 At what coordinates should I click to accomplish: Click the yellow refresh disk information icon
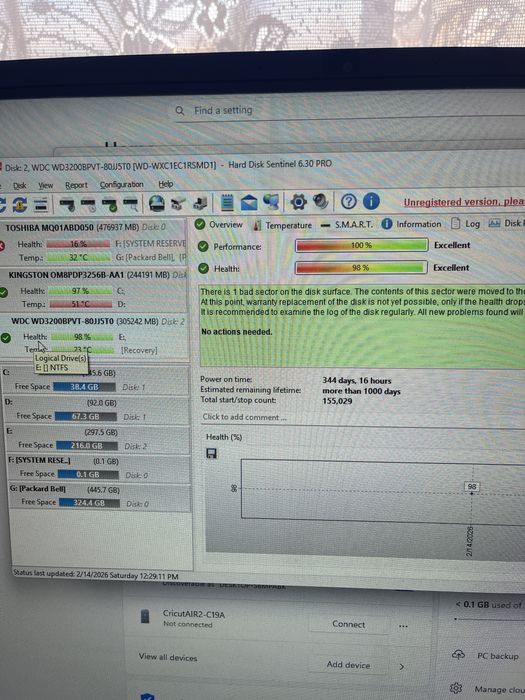19,205
